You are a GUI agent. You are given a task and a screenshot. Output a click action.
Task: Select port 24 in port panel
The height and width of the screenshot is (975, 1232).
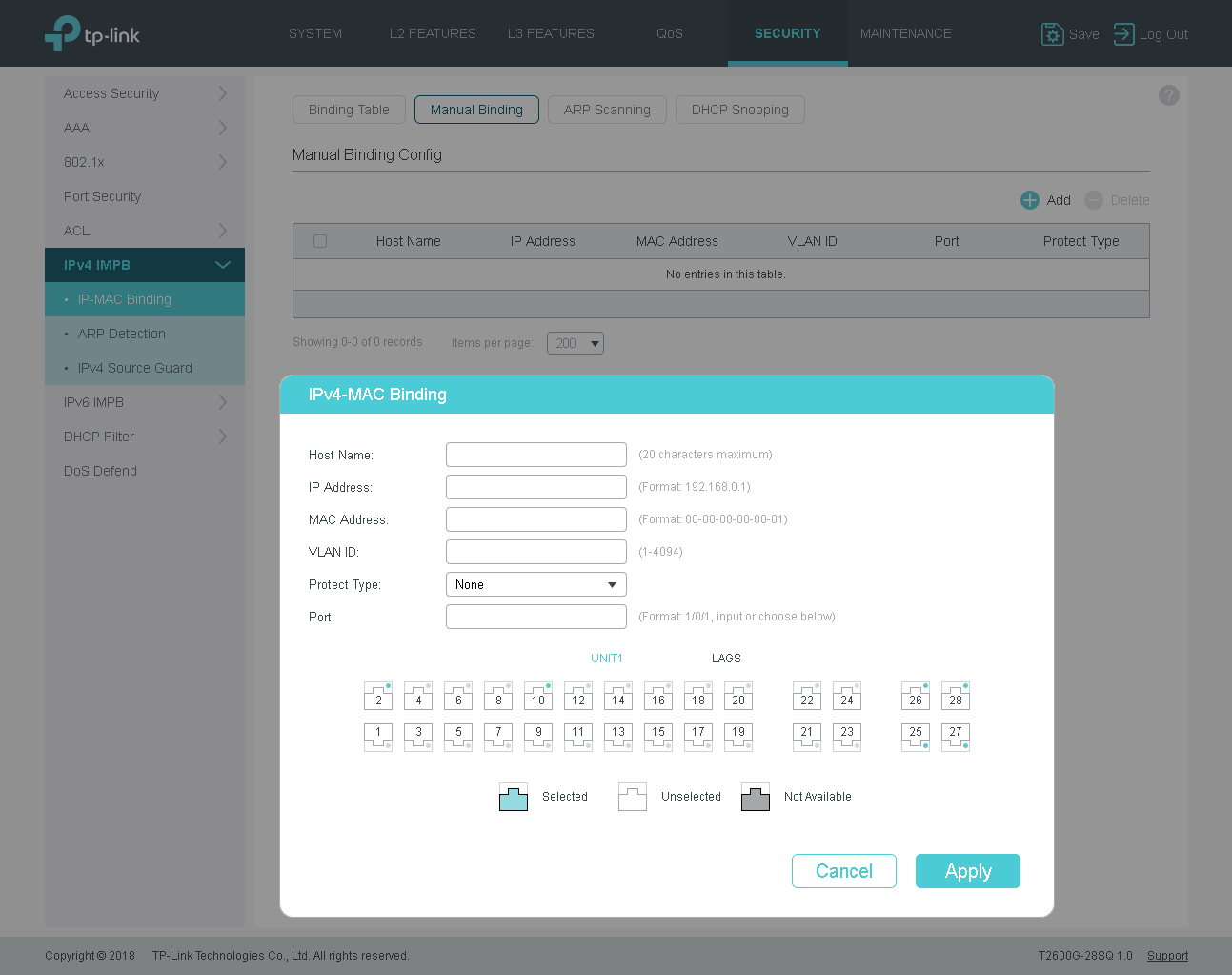847,696
